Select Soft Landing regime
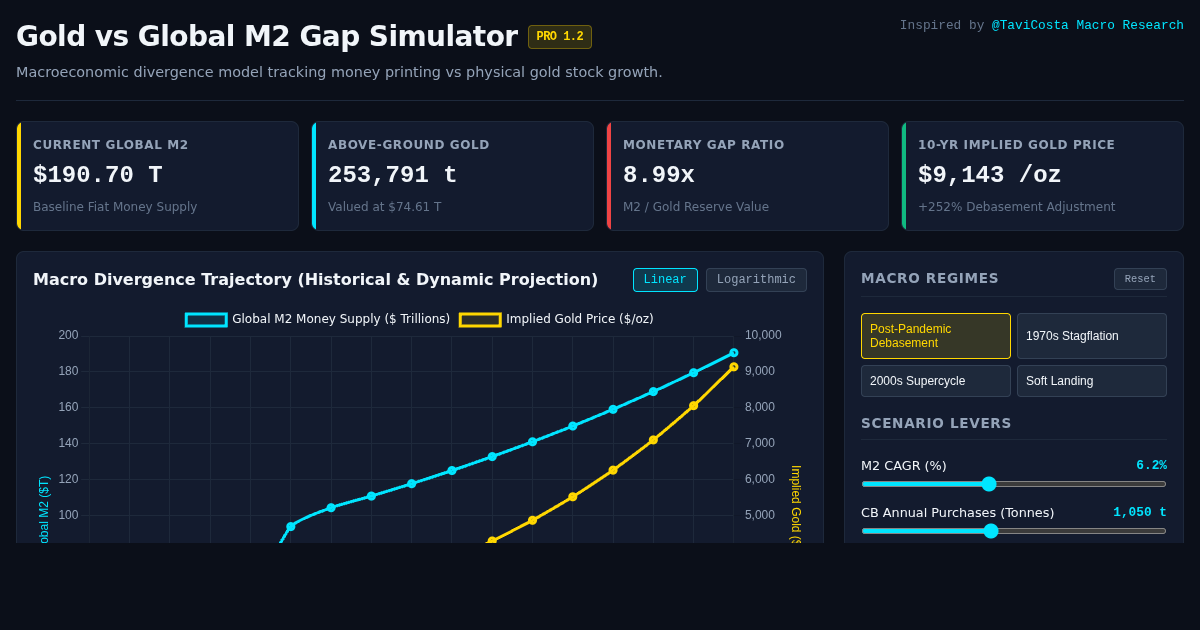This screenshot has height=630, width=1200. tap(1092, 381)
